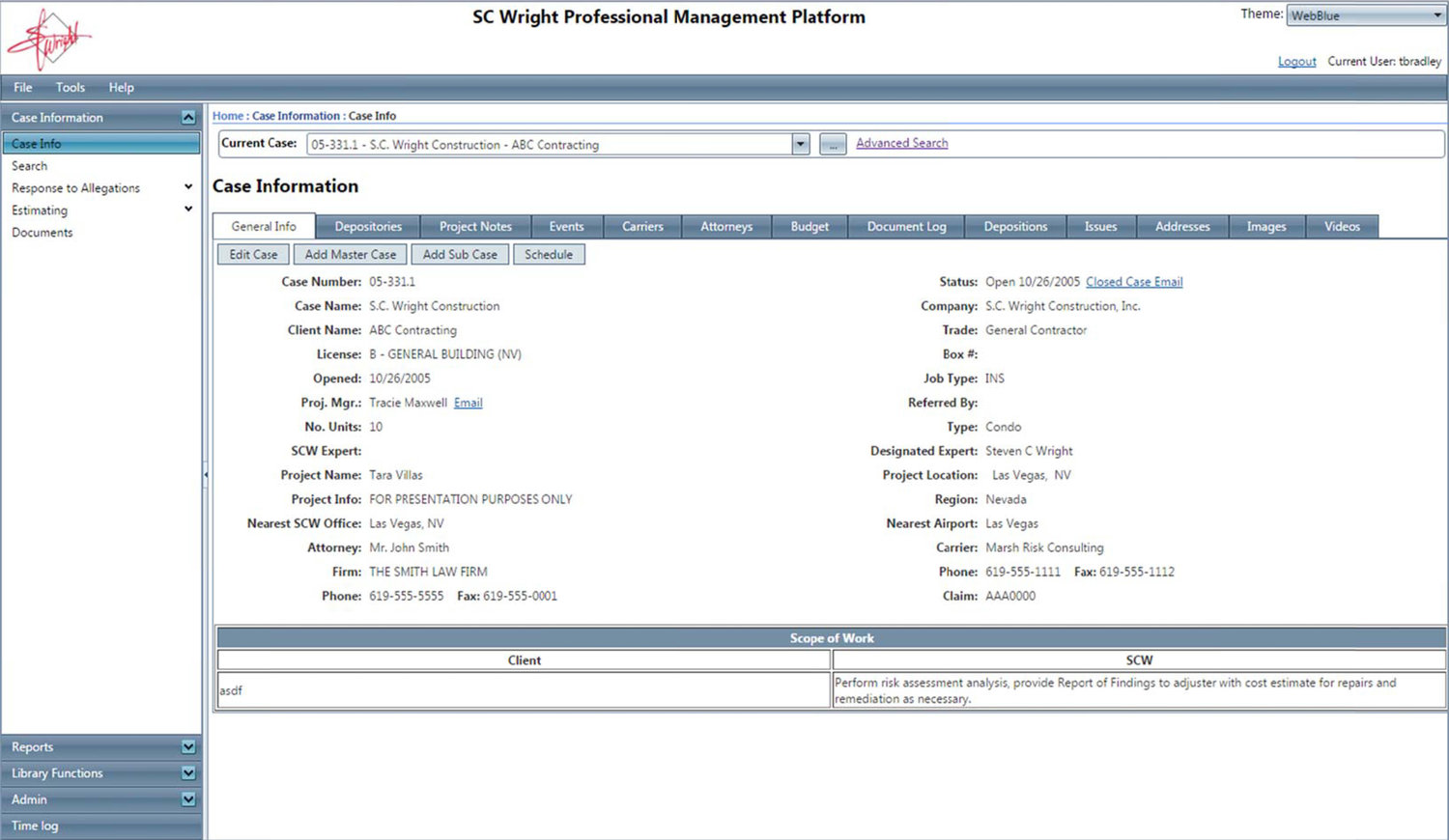Click the claim value AAA0000
The height and width of the screenshot is (840, 1449).
click(1010, 596)
